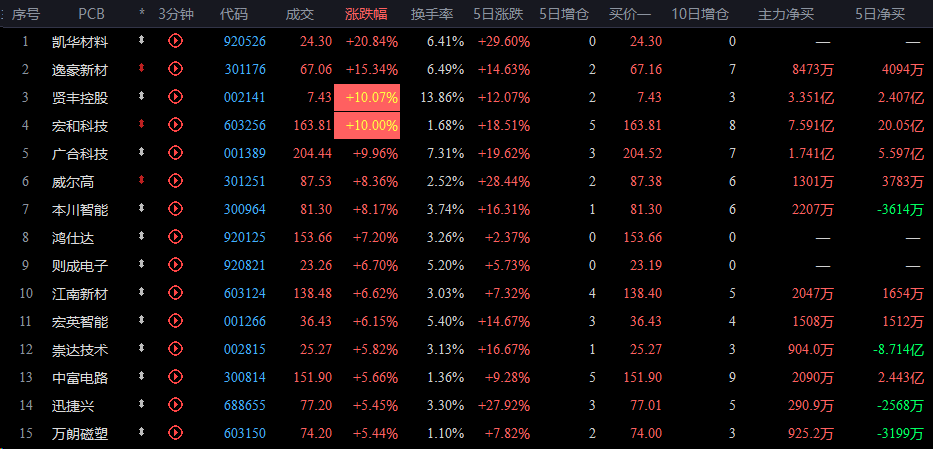Screen dimensions: 933x449
Task: Click the 5日净买 column header
Action: 880,14
